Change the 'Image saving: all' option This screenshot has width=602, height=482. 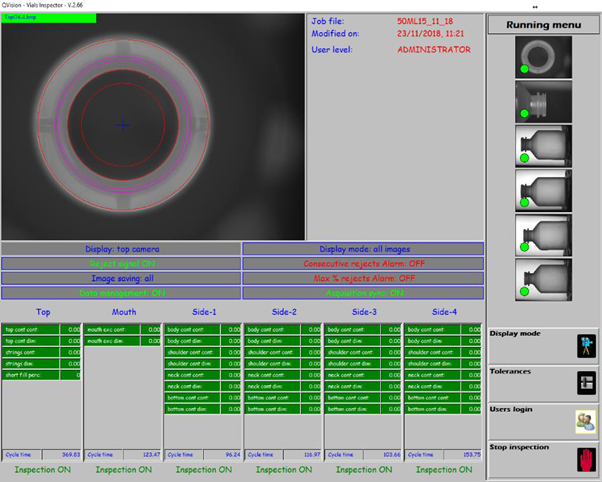pyautogui.click(x=120, y=278)
